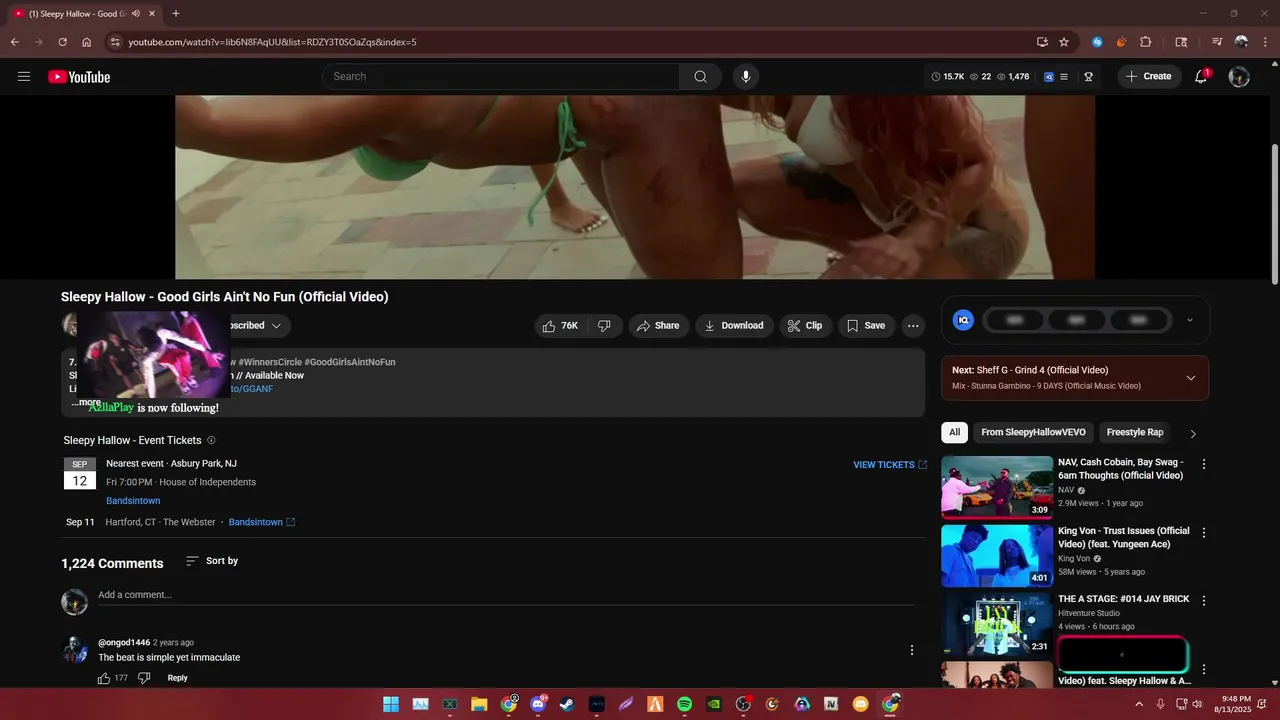Select Freestyle Rap filter chip
The image size is (1280, 720).
[1135, 432]
